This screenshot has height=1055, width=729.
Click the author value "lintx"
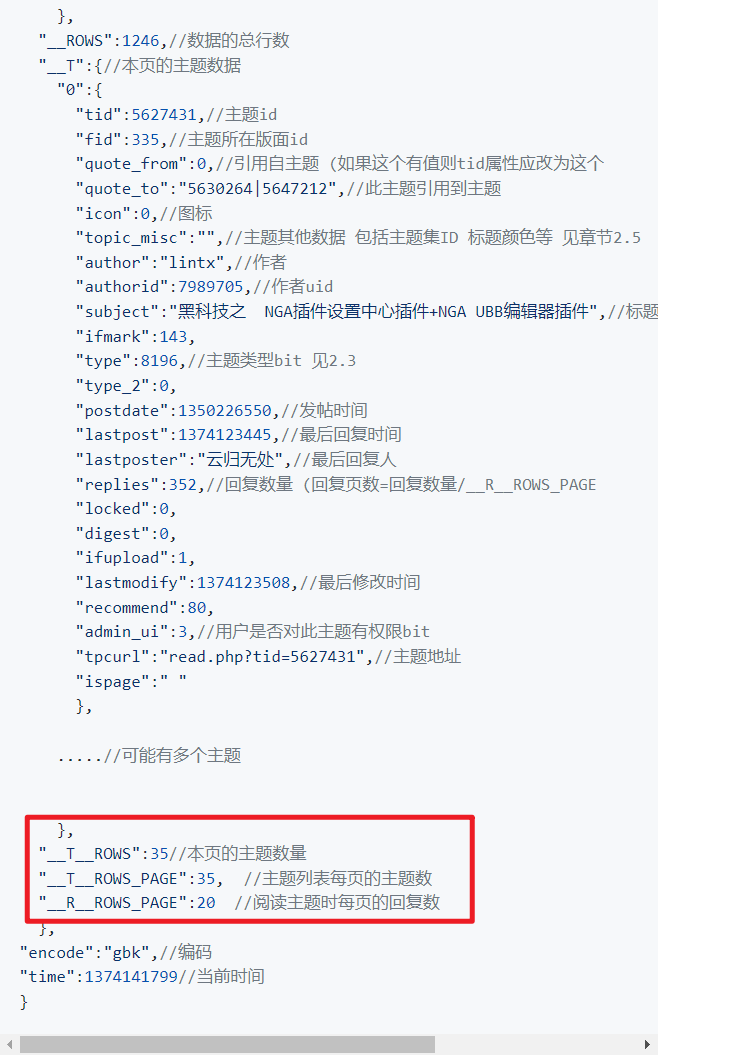(192, 263)
